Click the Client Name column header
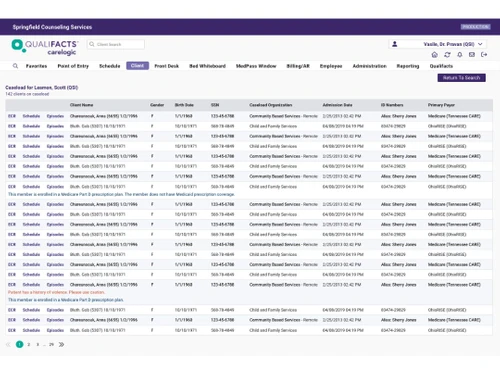This screenshot has height=375, width=500. coord(81,105)
